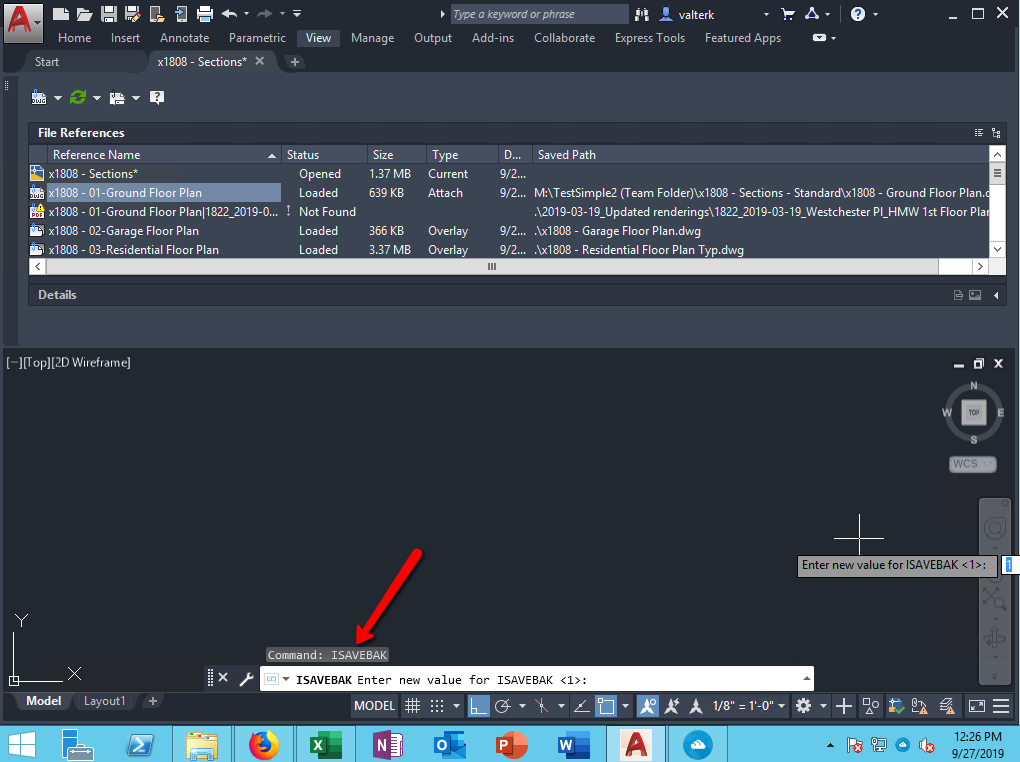Image resolution: width=1020 pixels, height=762 pixels.
Task: Undo the last action
Action: pyautogui.click(x=229, y=14)
